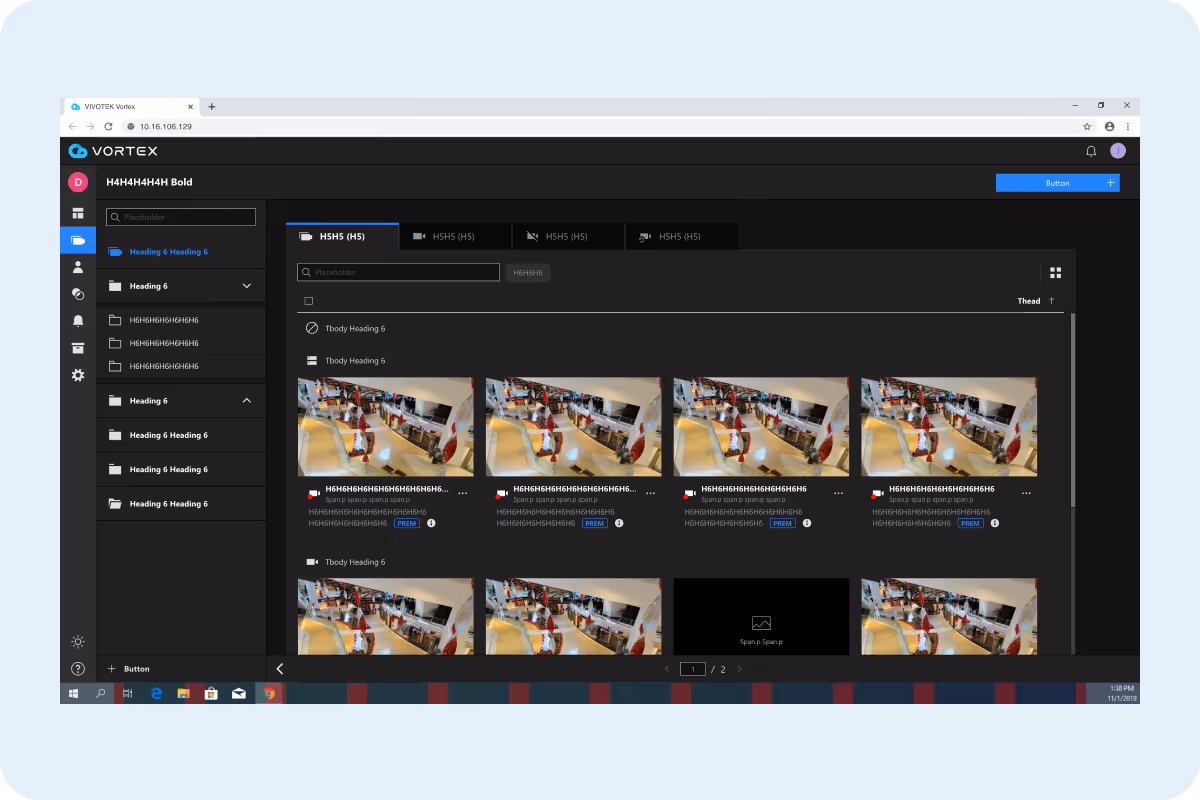
Task: Switch to the grid view icon
Action: click(1055, 272)
